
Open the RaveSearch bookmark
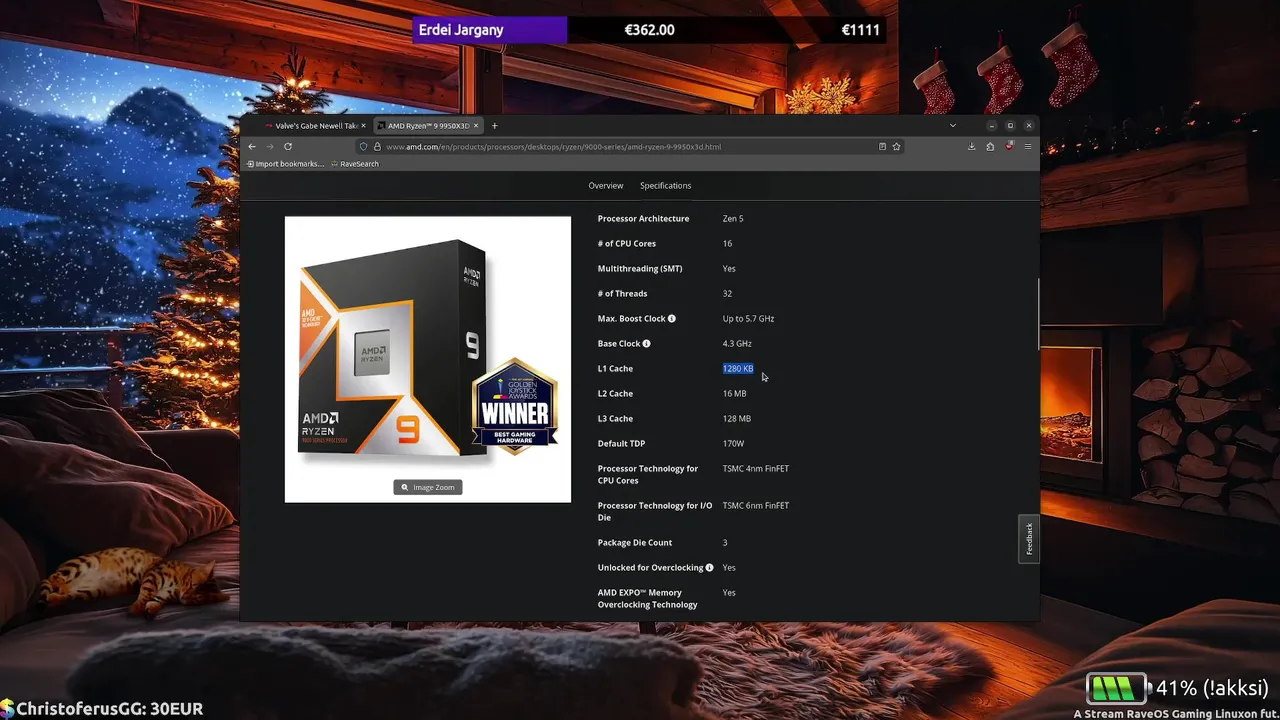(355, 164)
